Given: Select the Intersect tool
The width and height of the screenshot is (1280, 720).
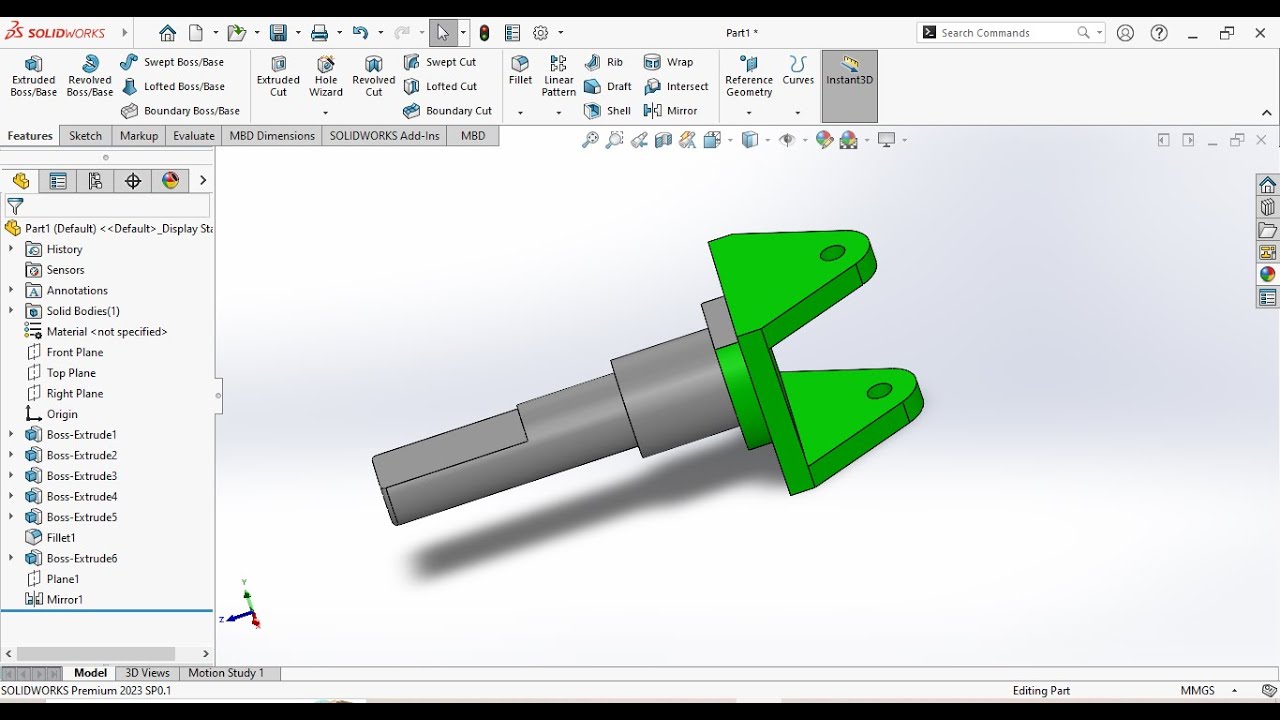Looking at the screenshot, I should 676,86.
